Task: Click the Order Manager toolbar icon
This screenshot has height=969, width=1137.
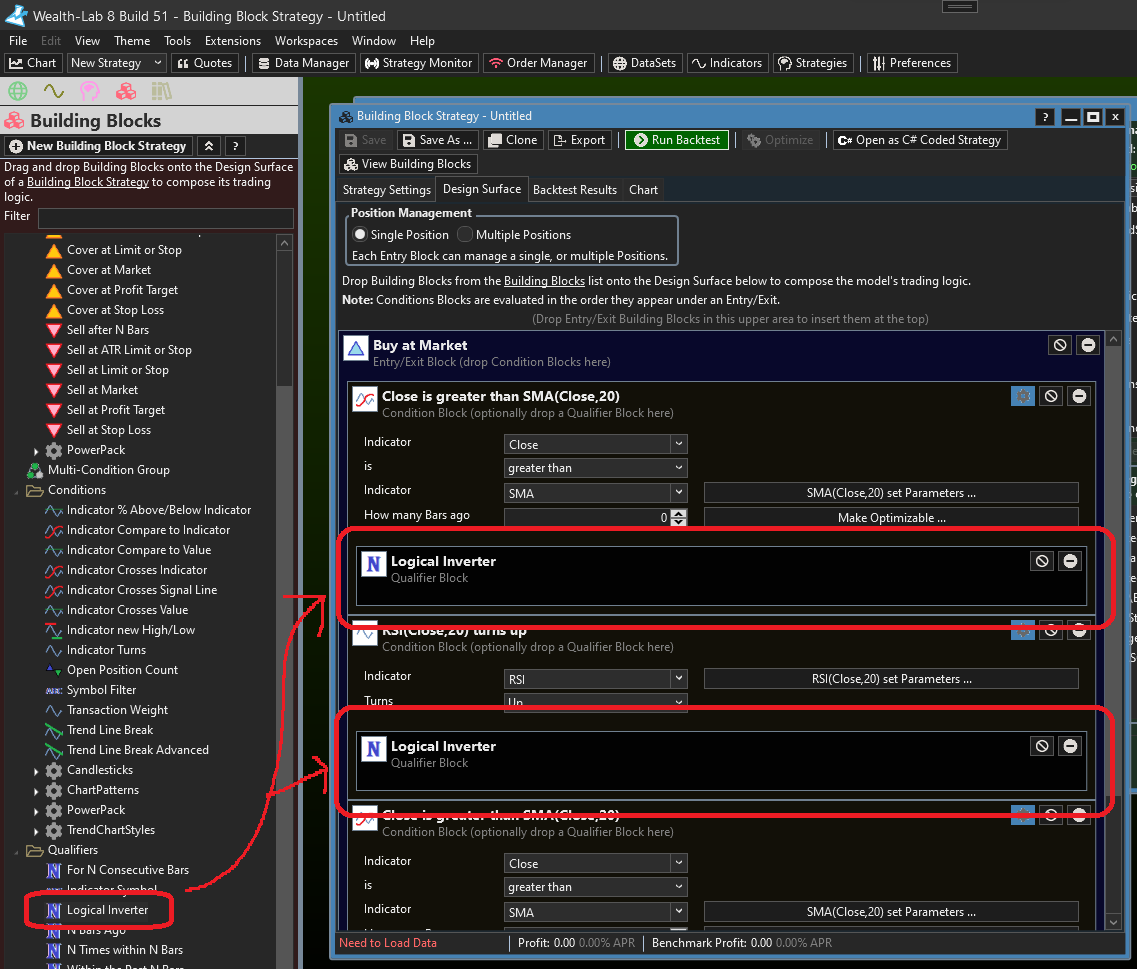Action: click(x=539, y=63)
